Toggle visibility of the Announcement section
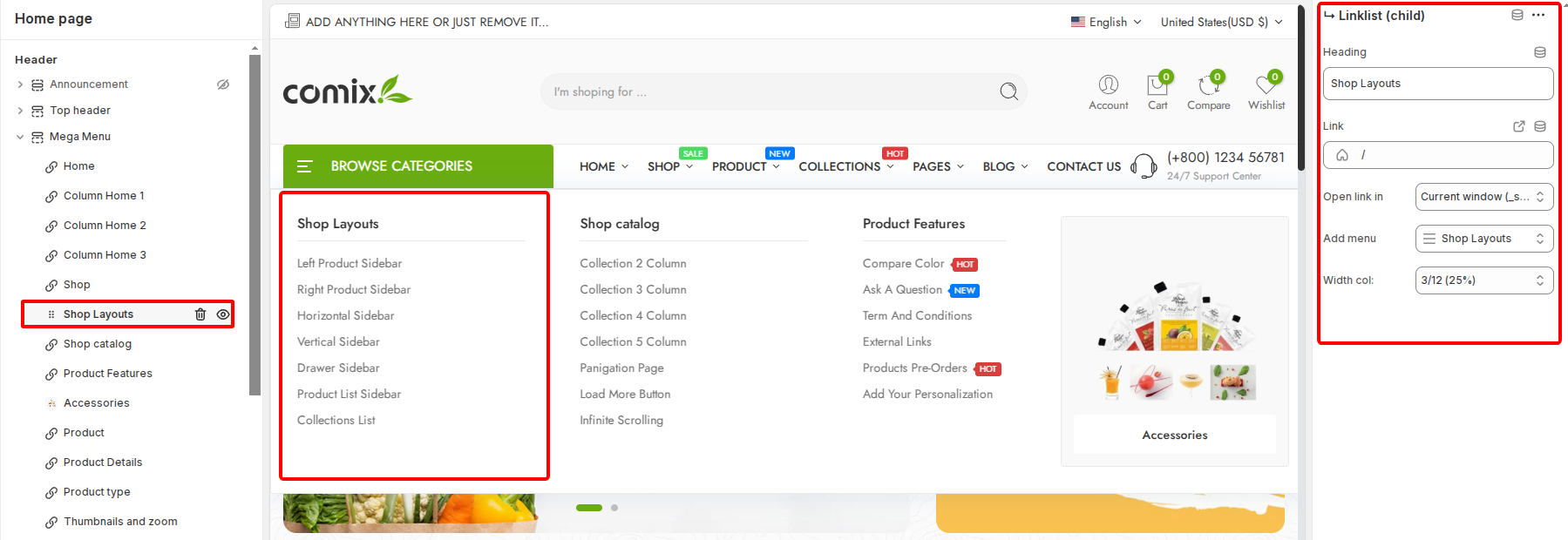 223,84
